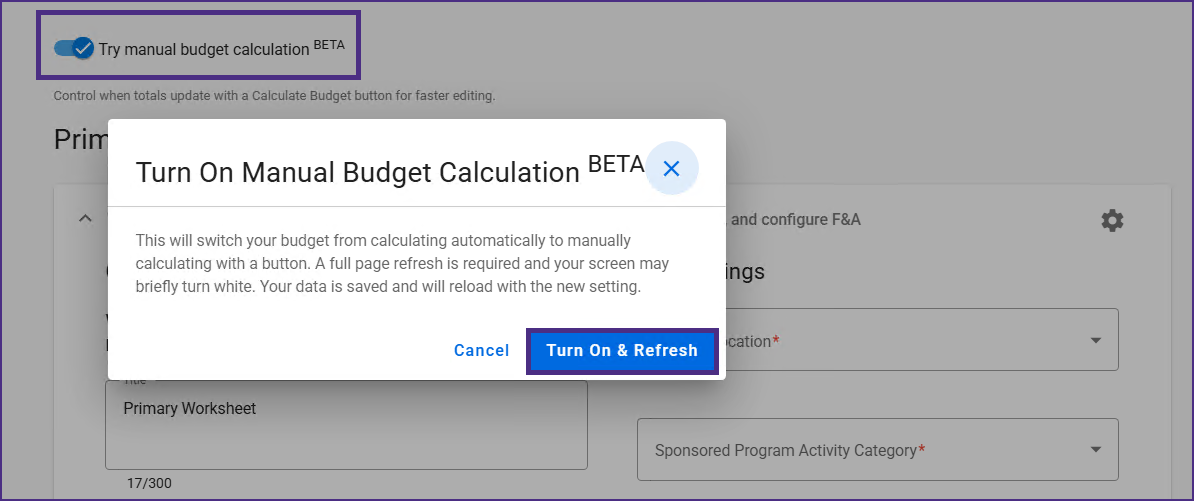The width and height of the screenshot is (1194, 501).
Task: Select the Sponsored Program Activity Category field
Action: coord(860,450)
